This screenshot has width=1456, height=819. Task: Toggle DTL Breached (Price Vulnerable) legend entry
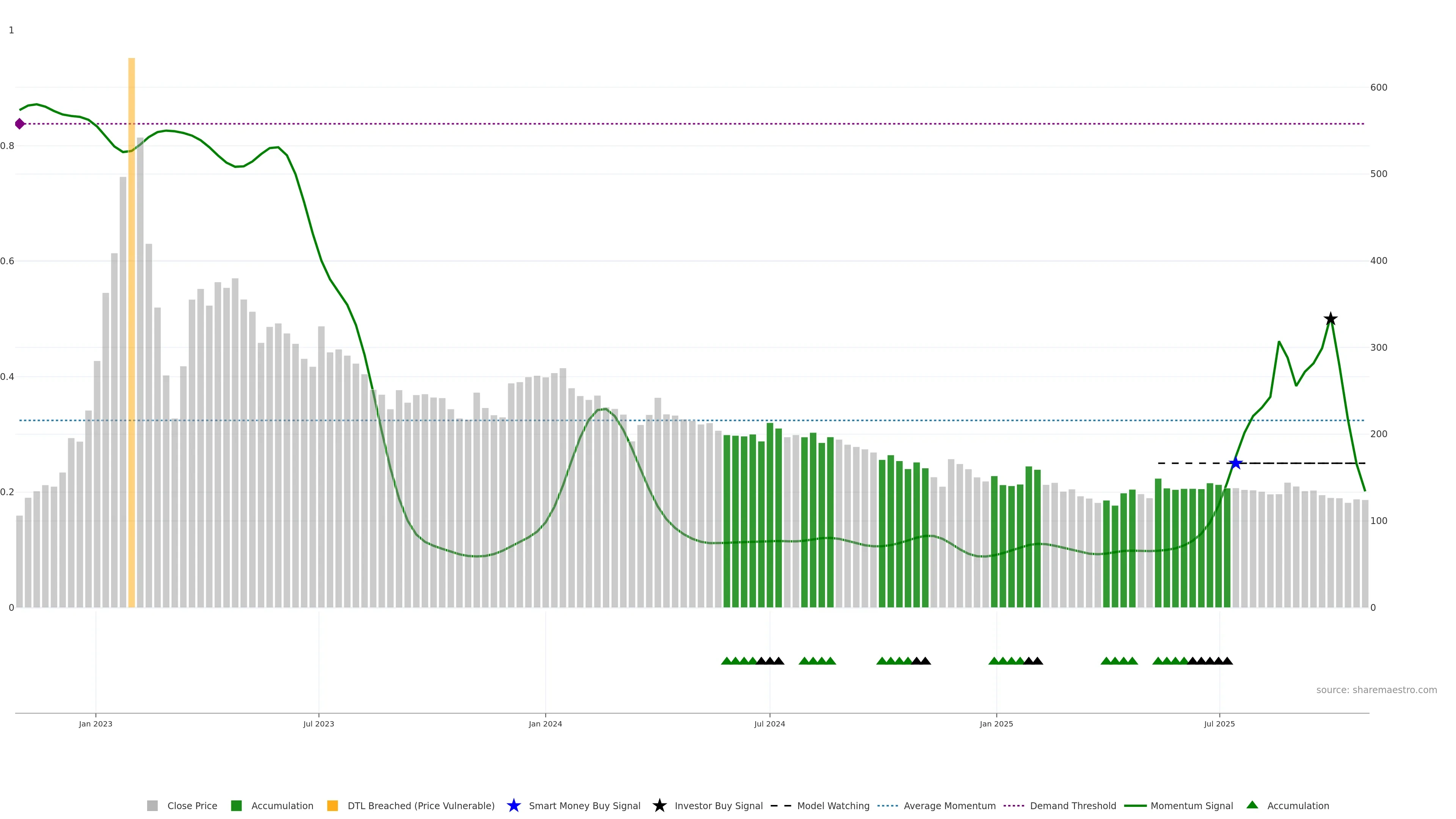(420, 805)
